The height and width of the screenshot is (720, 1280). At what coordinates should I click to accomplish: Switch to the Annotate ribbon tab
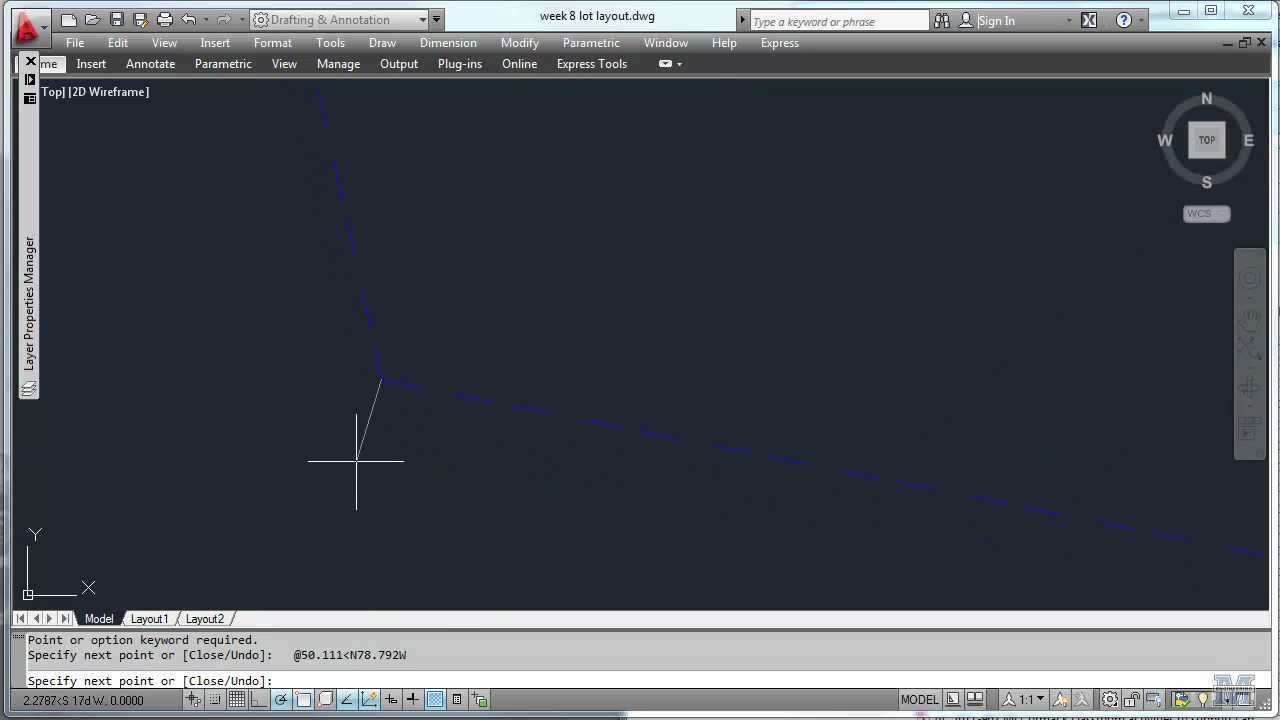point(150,64)
